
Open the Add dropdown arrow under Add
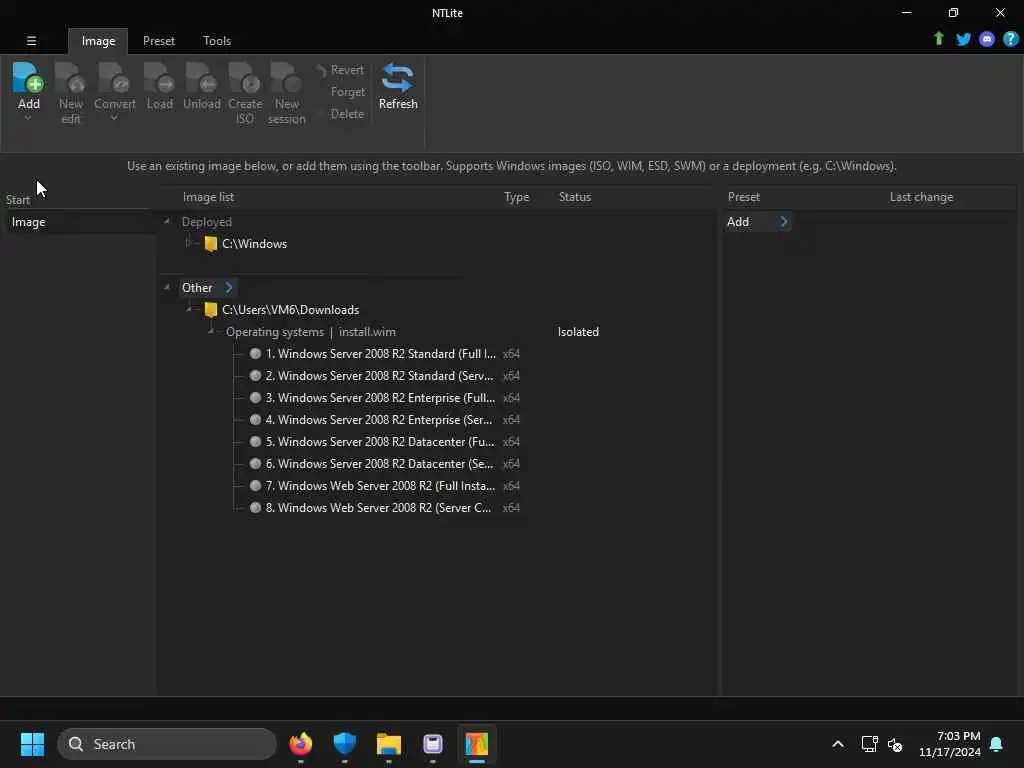point(28,118)
